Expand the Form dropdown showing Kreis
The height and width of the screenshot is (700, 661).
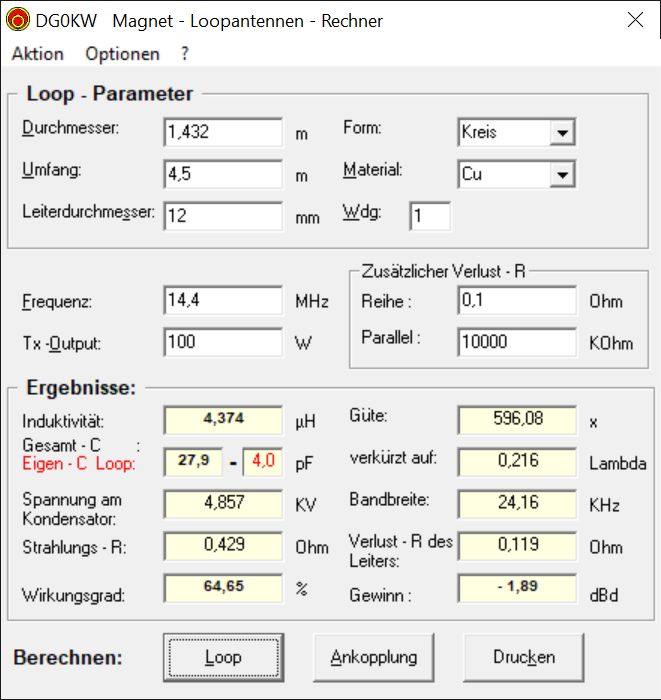click(562, 133)
